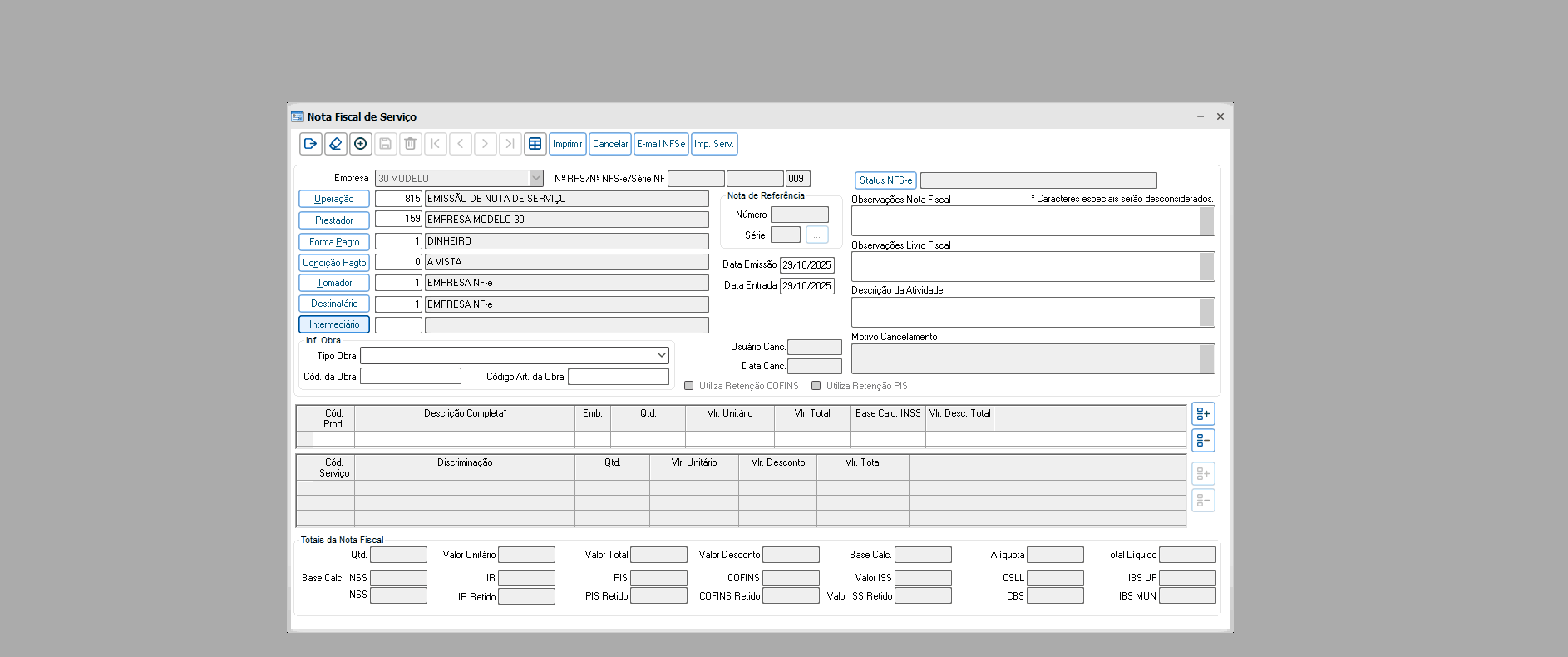The height and width of the screenshot is (657, 1568).
Task: Go to the next record arrow
Action: 486,144
